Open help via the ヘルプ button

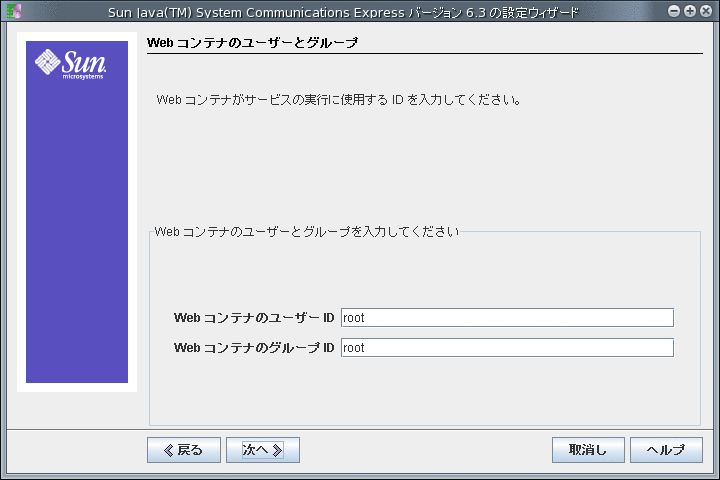point(666,450)
